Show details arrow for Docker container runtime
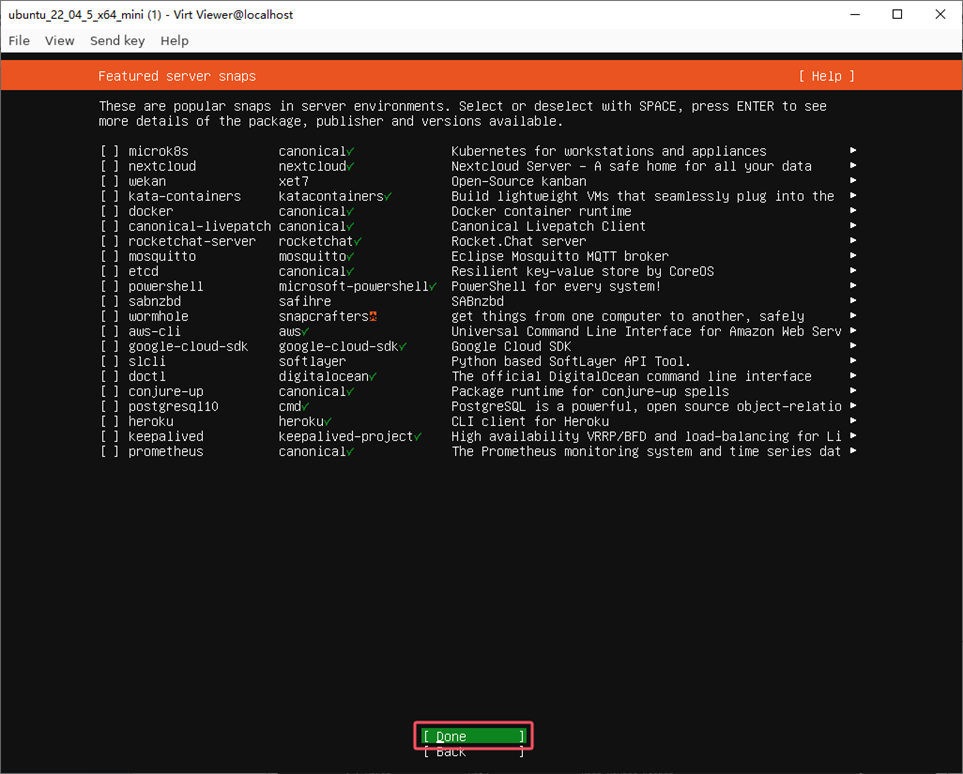Viewport: 963px width, 774px height. tap(853, 211)
